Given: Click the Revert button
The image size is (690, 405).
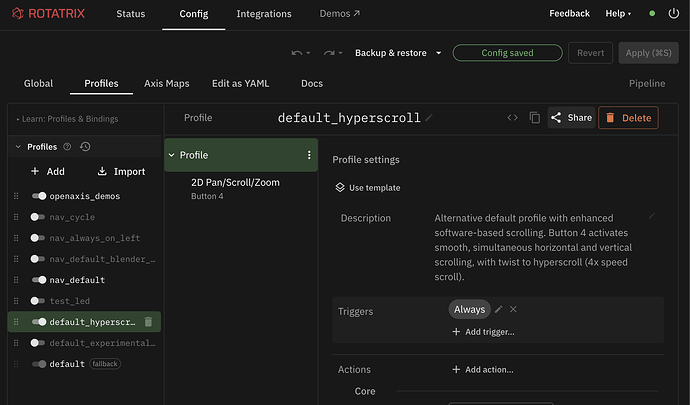Looking at the screenshot, I should click(591, 53).
